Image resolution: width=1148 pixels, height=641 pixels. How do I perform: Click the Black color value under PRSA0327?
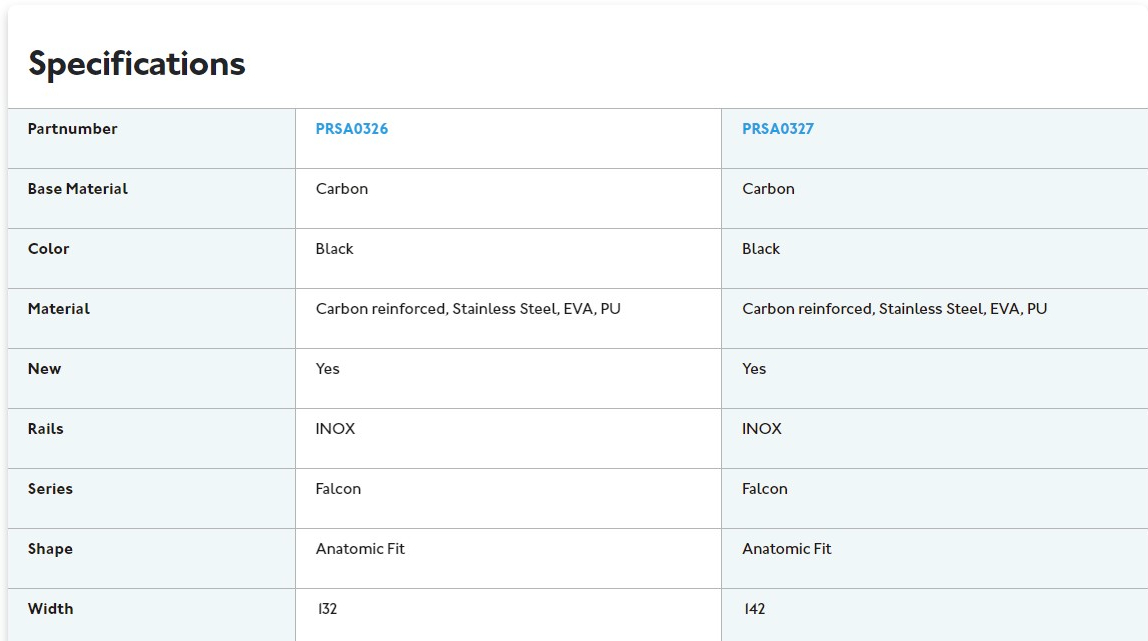click(761, 249)
